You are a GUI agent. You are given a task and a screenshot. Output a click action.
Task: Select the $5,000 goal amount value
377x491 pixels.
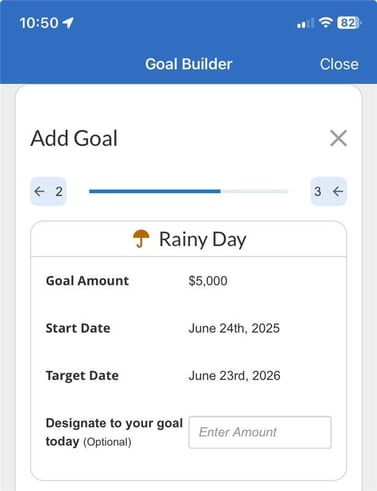[208, 281]
